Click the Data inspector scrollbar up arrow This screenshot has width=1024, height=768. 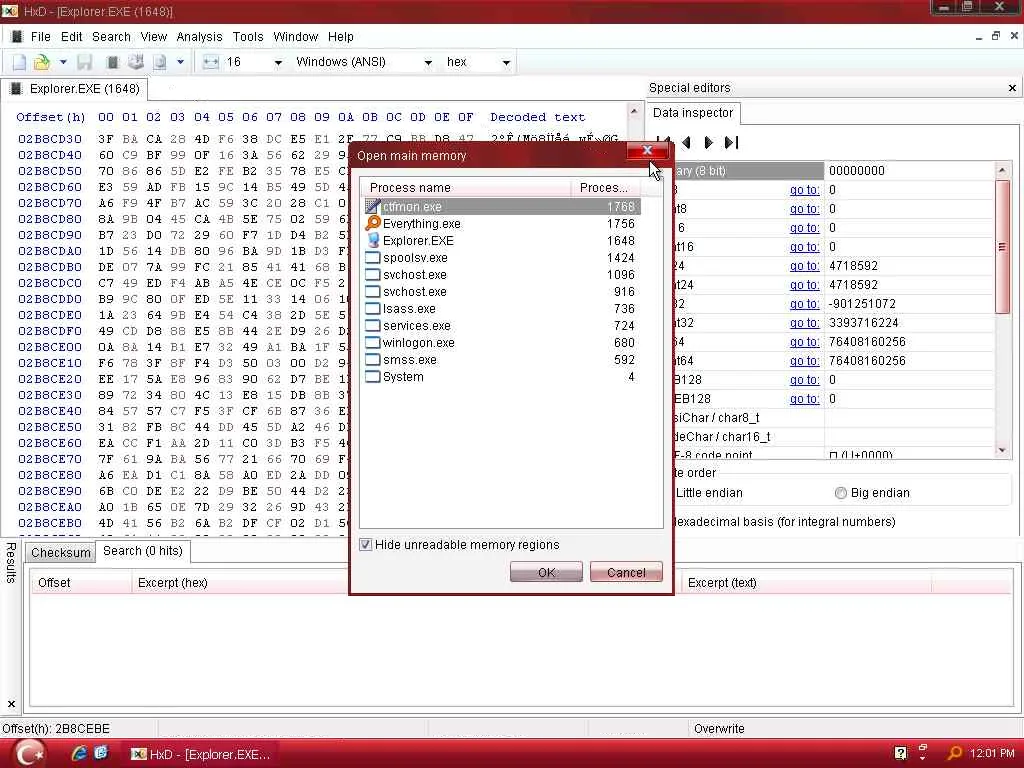(1002, 170)
